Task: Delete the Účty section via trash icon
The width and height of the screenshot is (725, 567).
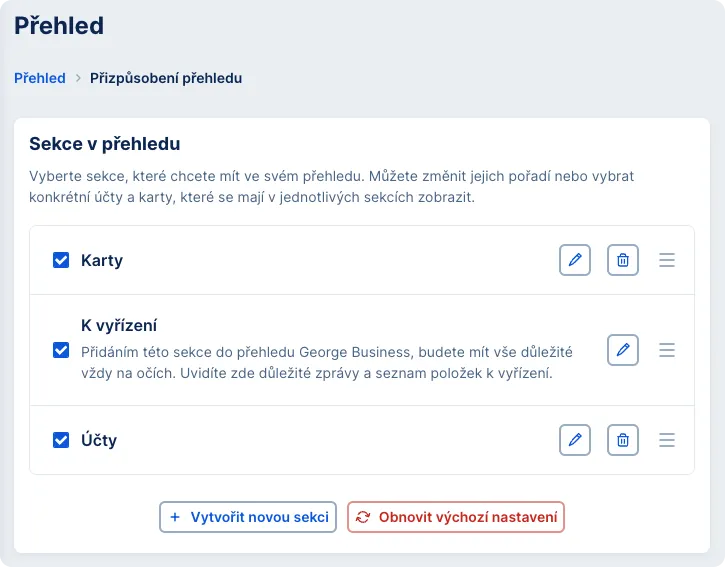Action: (x=623, y=440)
